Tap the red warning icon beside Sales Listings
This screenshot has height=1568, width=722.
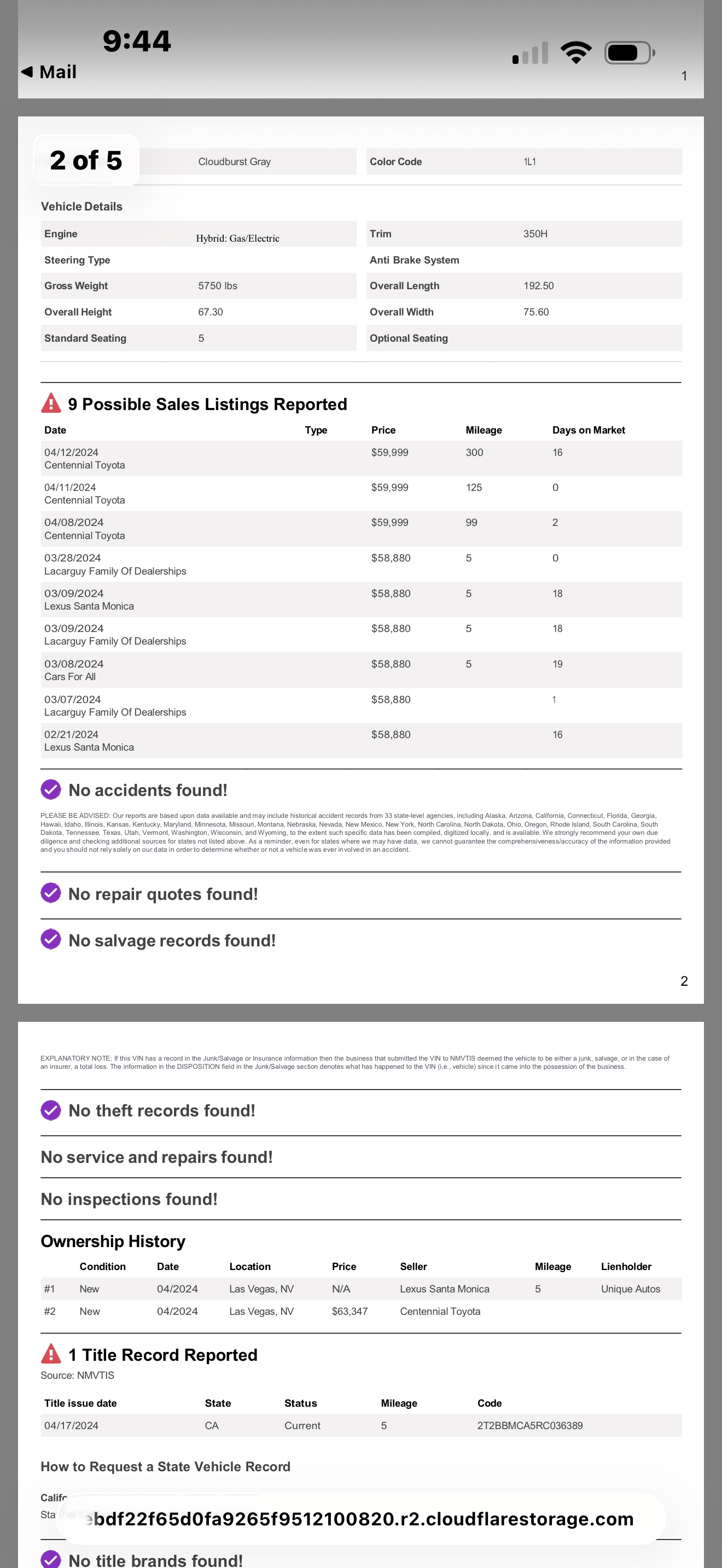51,403
